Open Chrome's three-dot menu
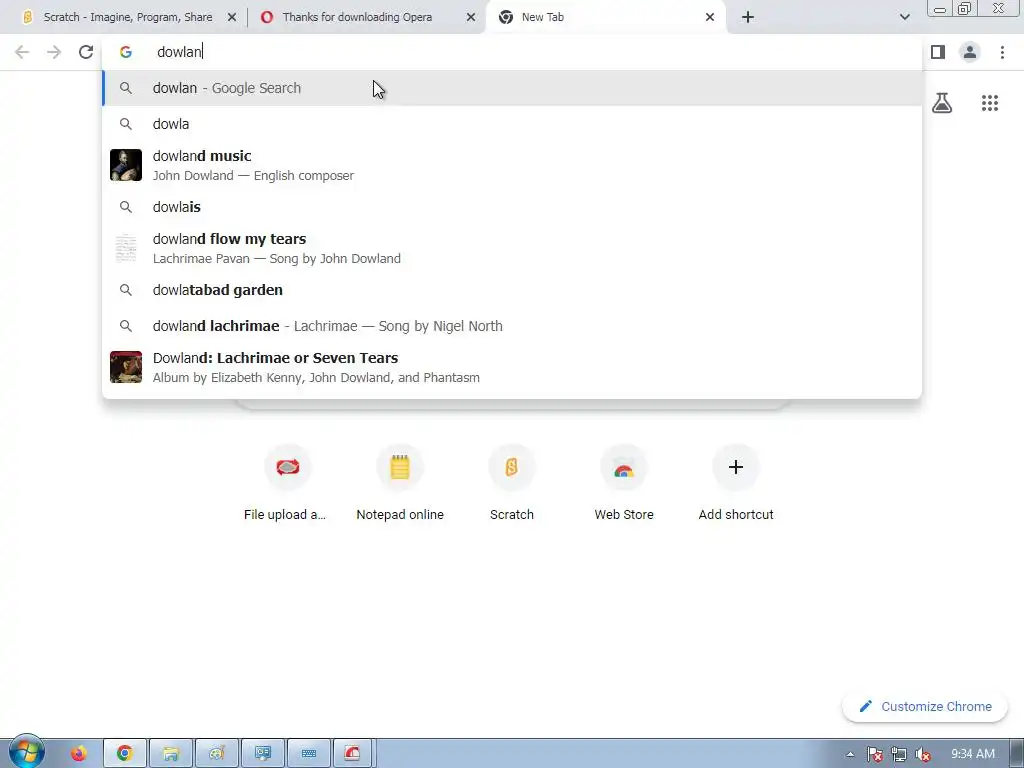The width and height of the screenshot is (1024, 768). pyautogui.click(x=1002, y=52)
